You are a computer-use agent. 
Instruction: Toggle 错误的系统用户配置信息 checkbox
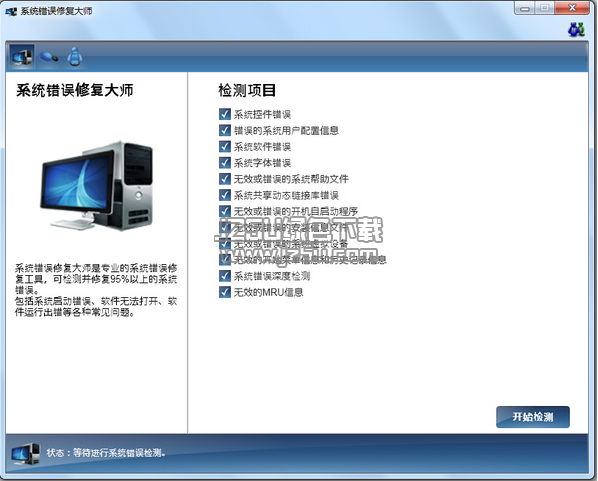tap(225, 130)
